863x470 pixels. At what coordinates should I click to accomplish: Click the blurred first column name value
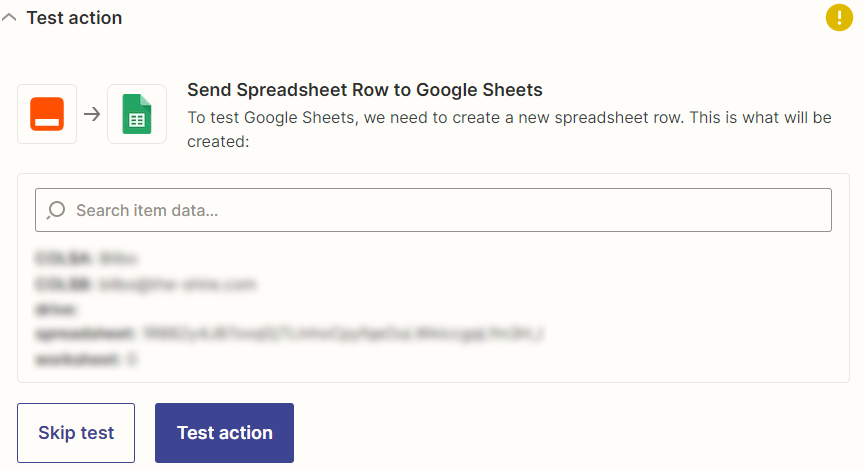pos(118,258)
